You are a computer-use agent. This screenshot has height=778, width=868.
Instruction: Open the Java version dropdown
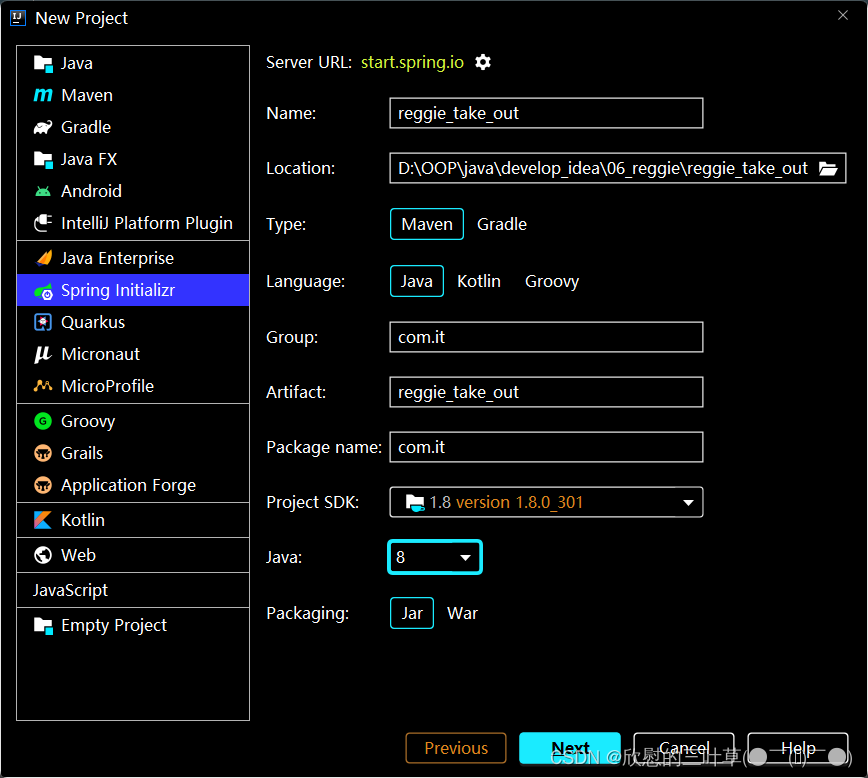tap(435, 557)
